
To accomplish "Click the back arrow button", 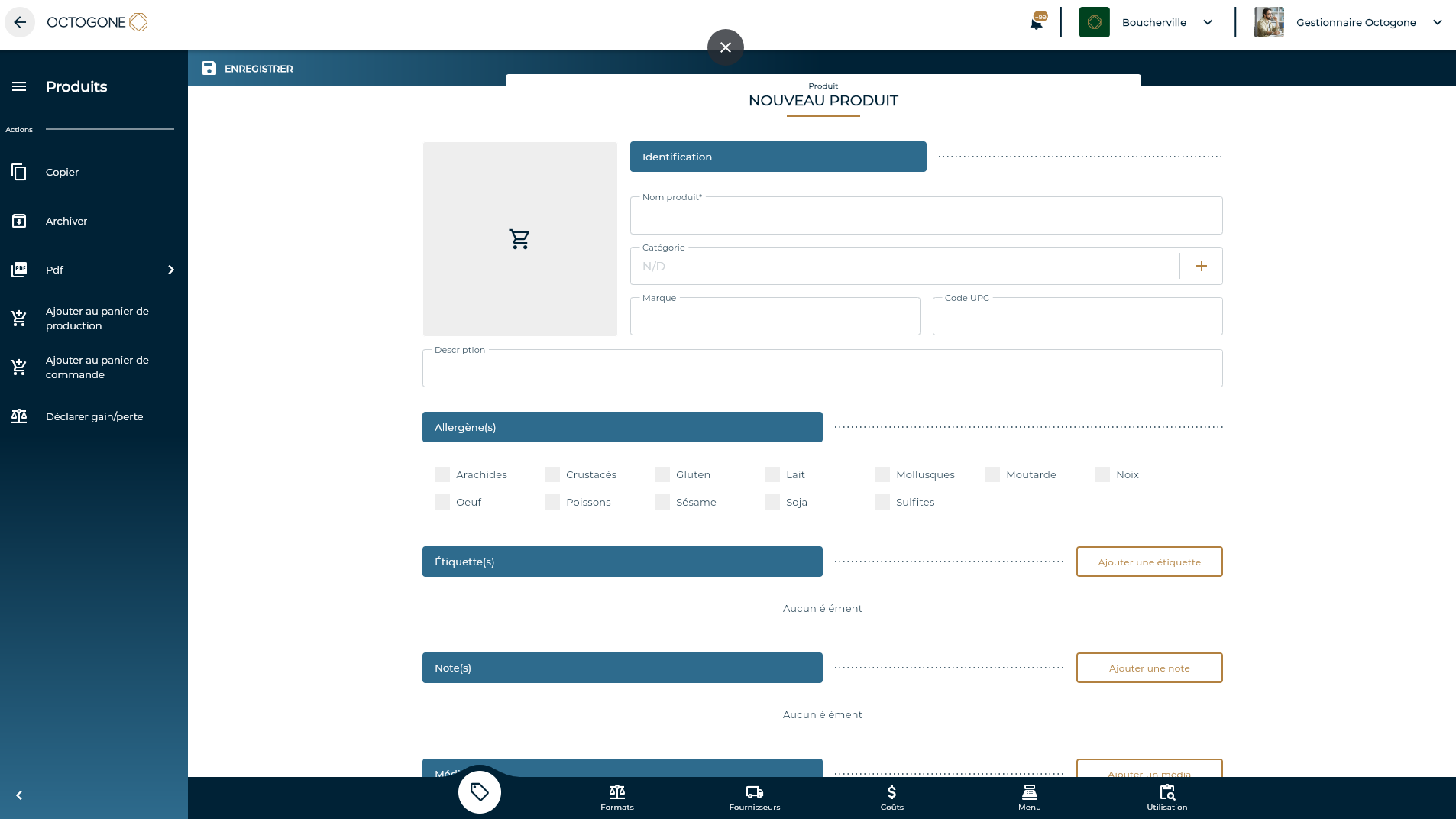I will coord(20,22).
